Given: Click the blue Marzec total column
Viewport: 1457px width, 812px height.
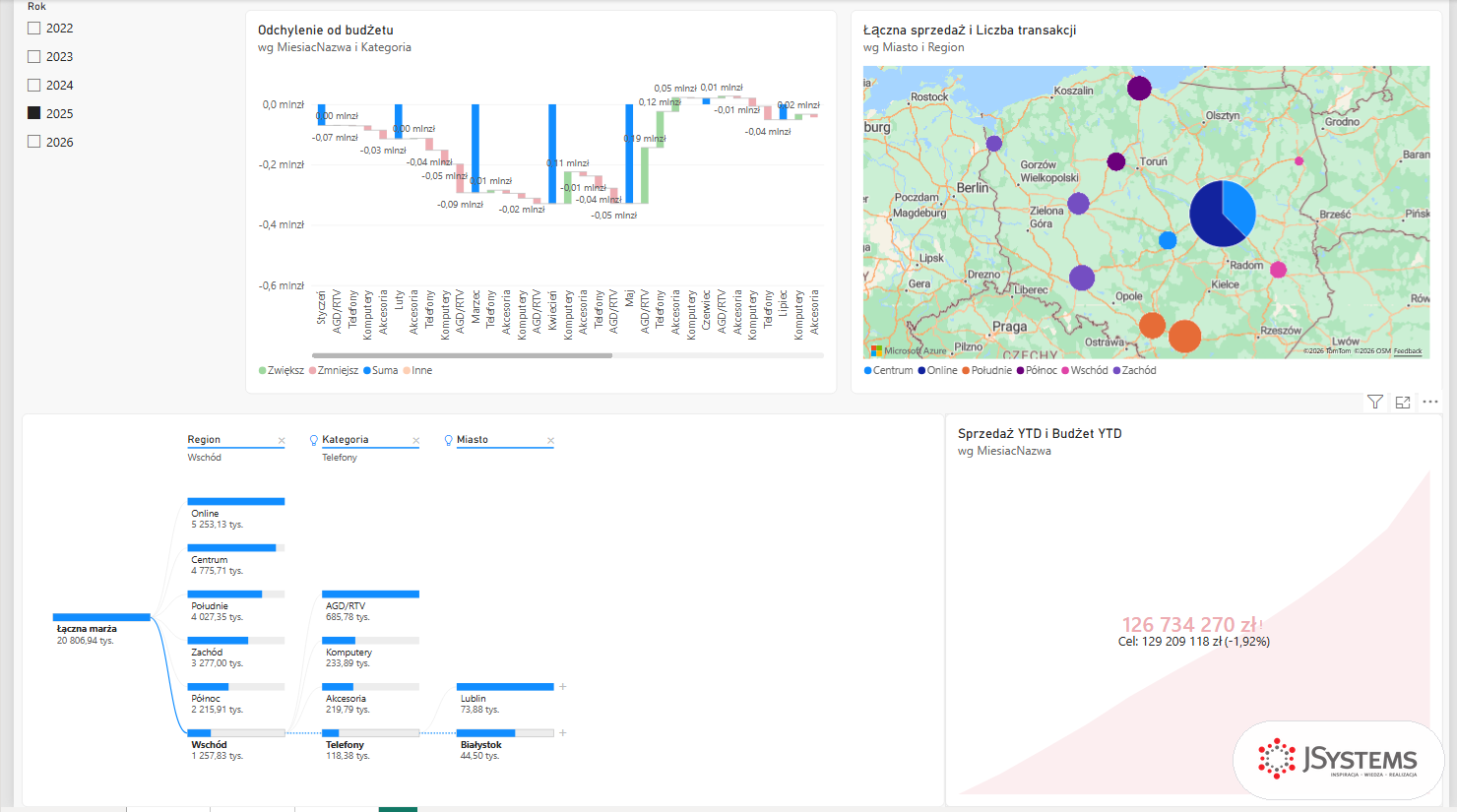Looking at the screenshot, I should (x=475, y=149).
